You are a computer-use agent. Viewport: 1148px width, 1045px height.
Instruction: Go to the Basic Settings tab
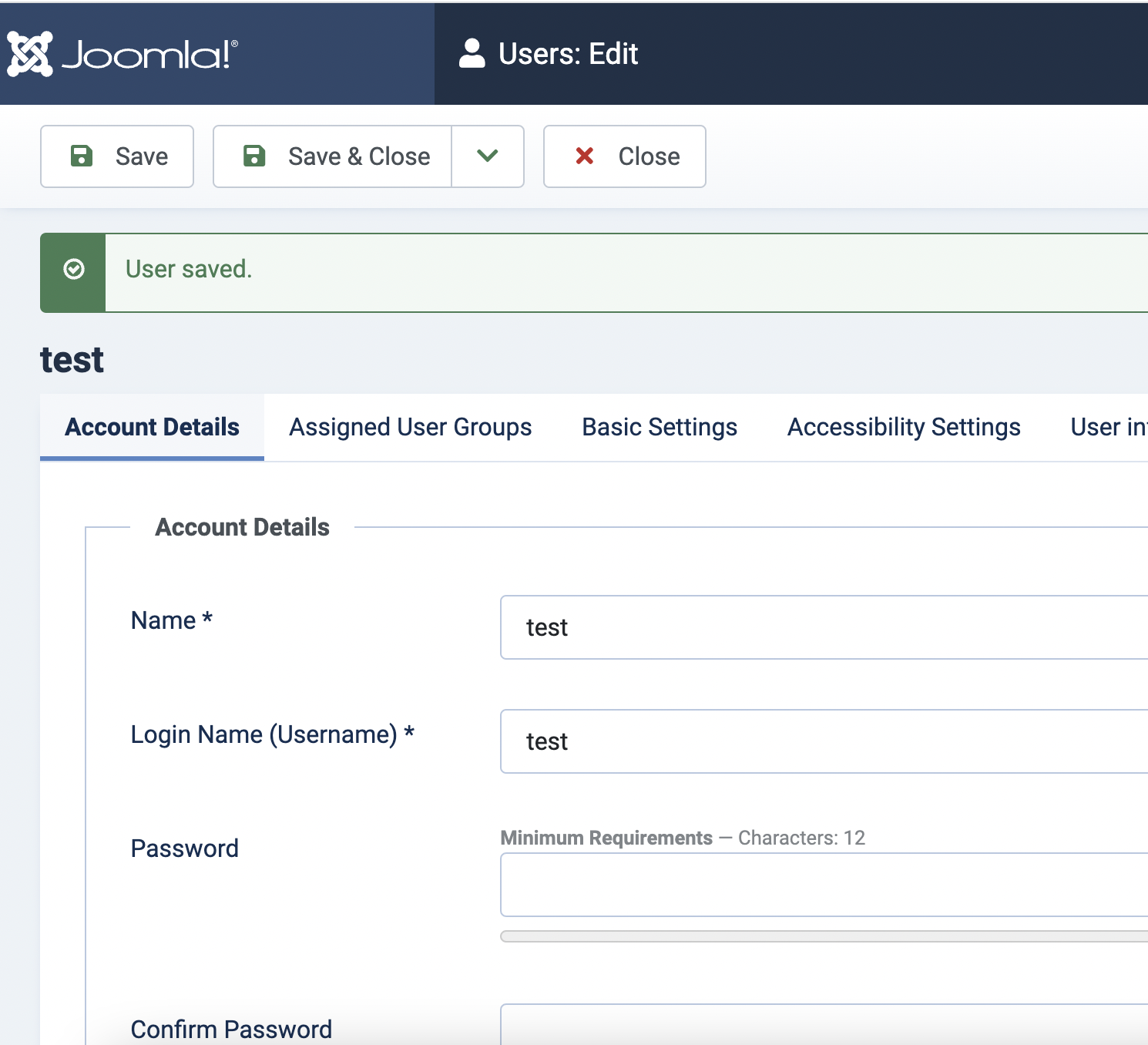pyautogui.click(x=660, y=427)
